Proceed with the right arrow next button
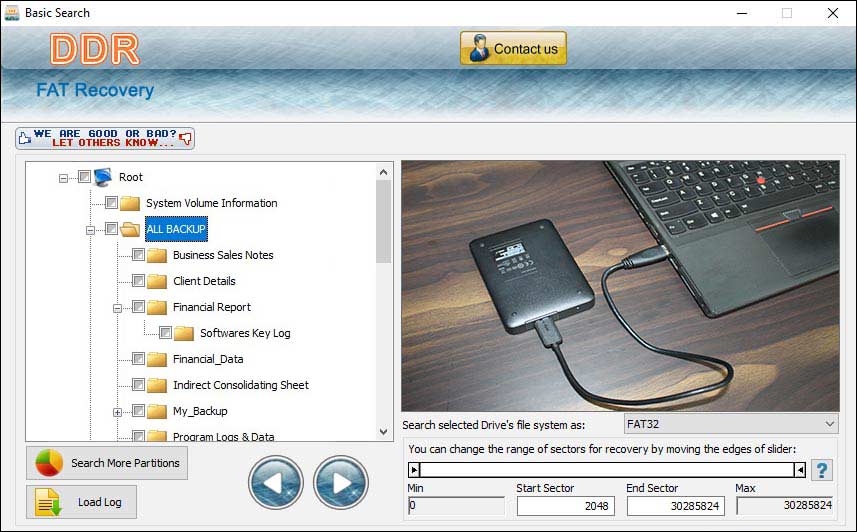This screenshot has height=532, width=857. tap(341, 482)
